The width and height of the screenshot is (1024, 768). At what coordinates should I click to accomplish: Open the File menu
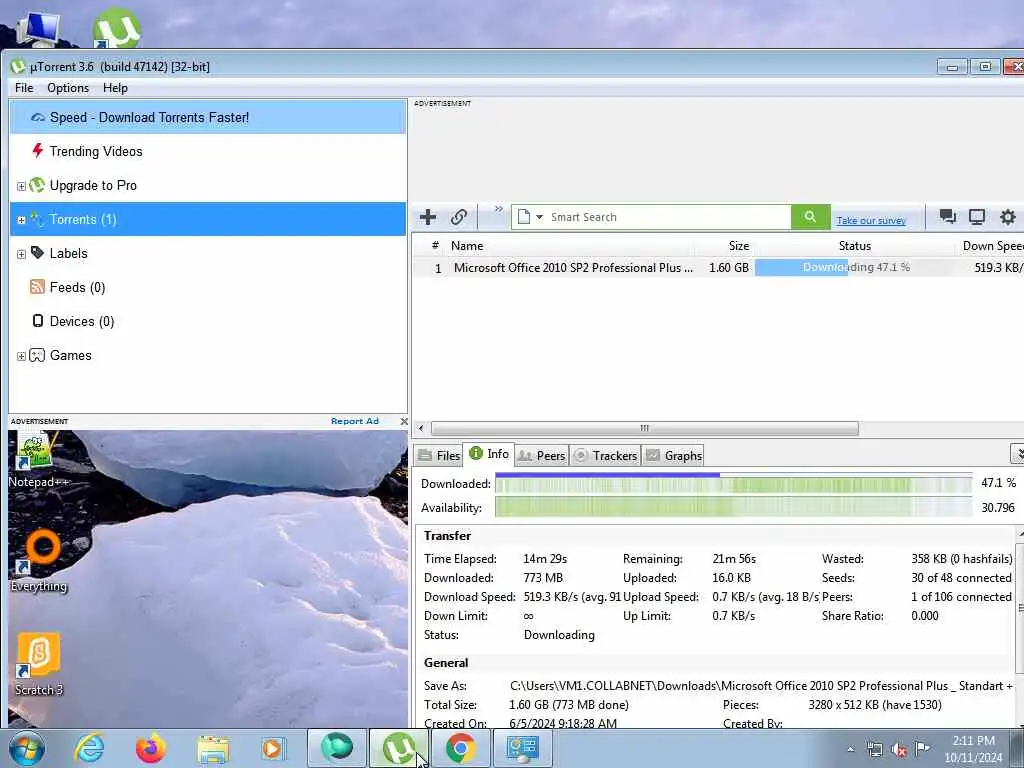pos(24,88)
